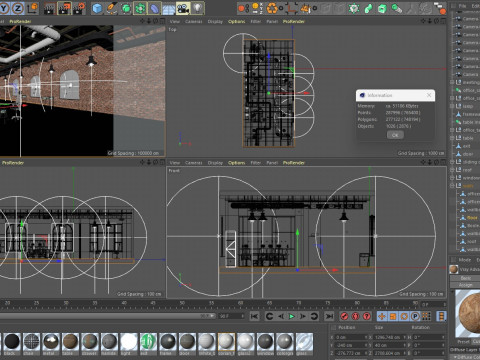
Task: Click the green gear-shaped toolbar icon
Action: pos(354,8)
